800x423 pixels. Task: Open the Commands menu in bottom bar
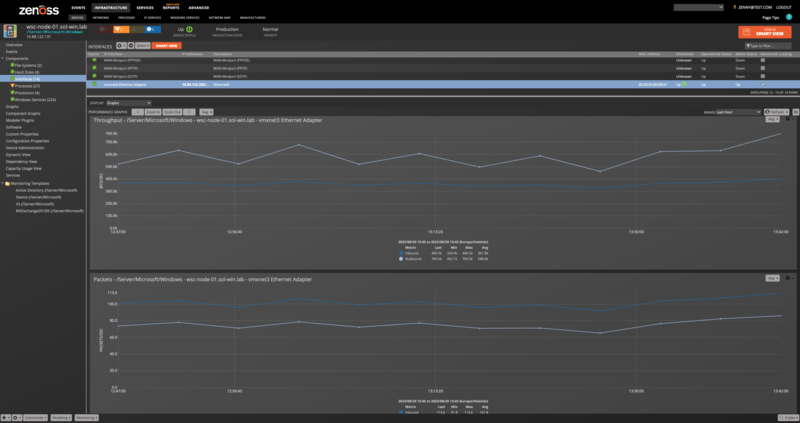[x=35, y=418]
